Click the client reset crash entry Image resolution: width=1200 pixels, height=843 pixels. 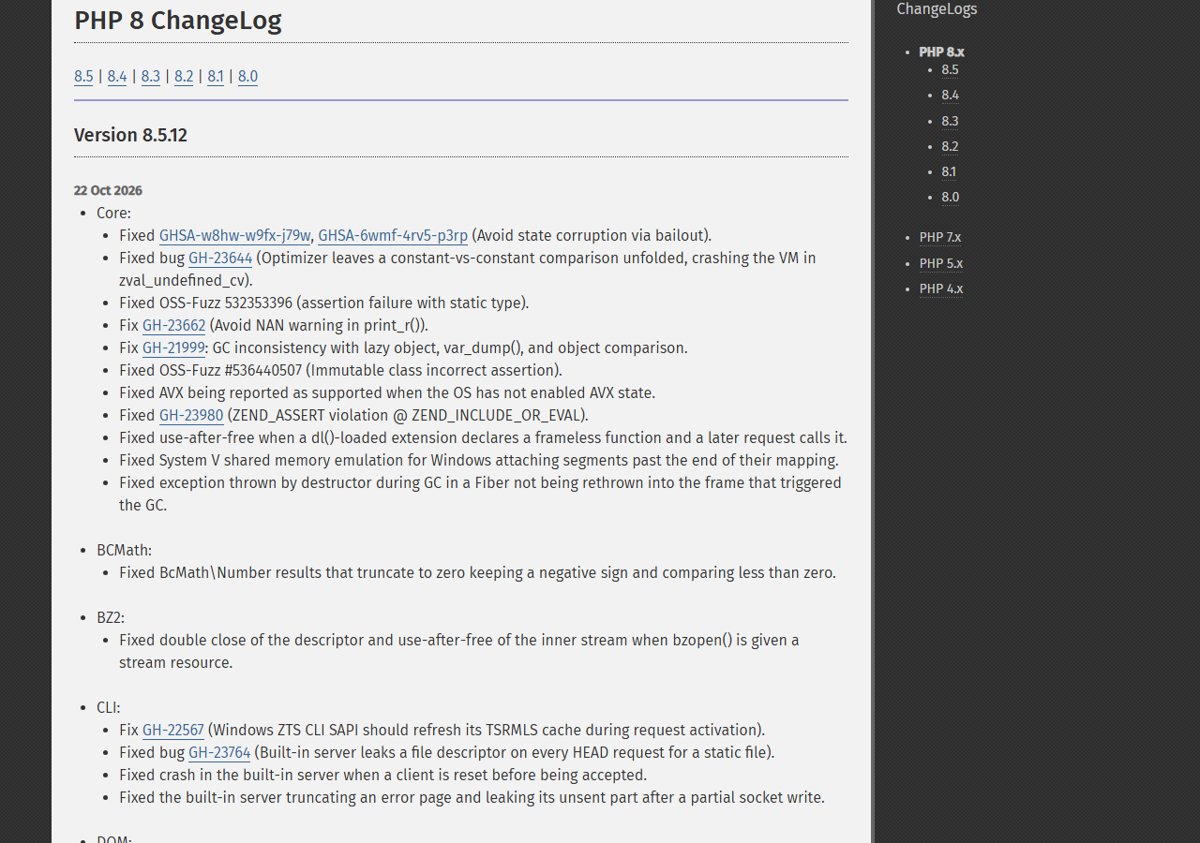[383, 775]
